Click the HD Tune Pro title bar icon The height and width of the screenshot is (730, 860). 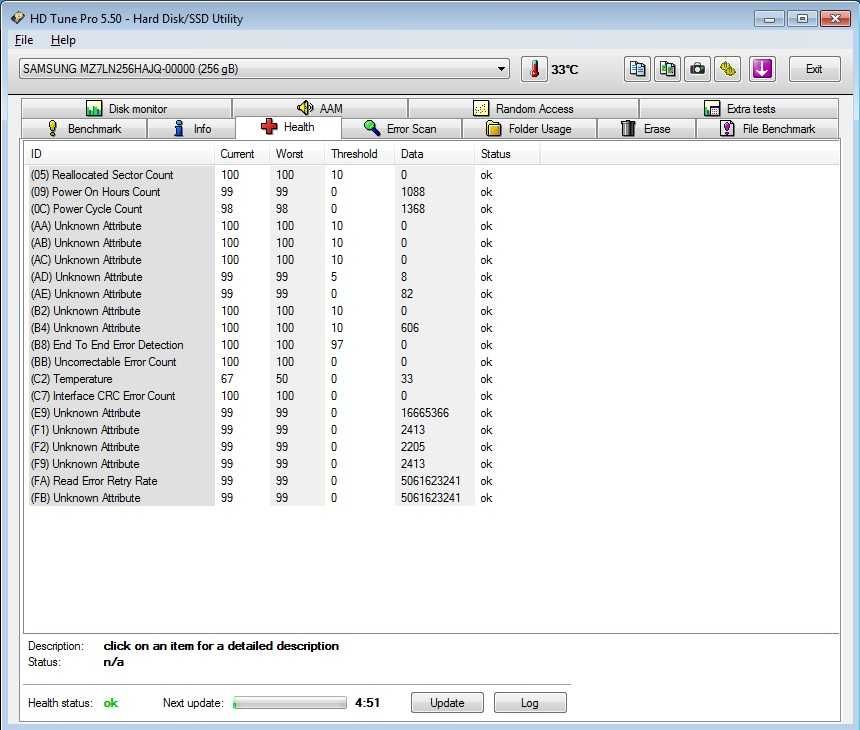[18, 18]
